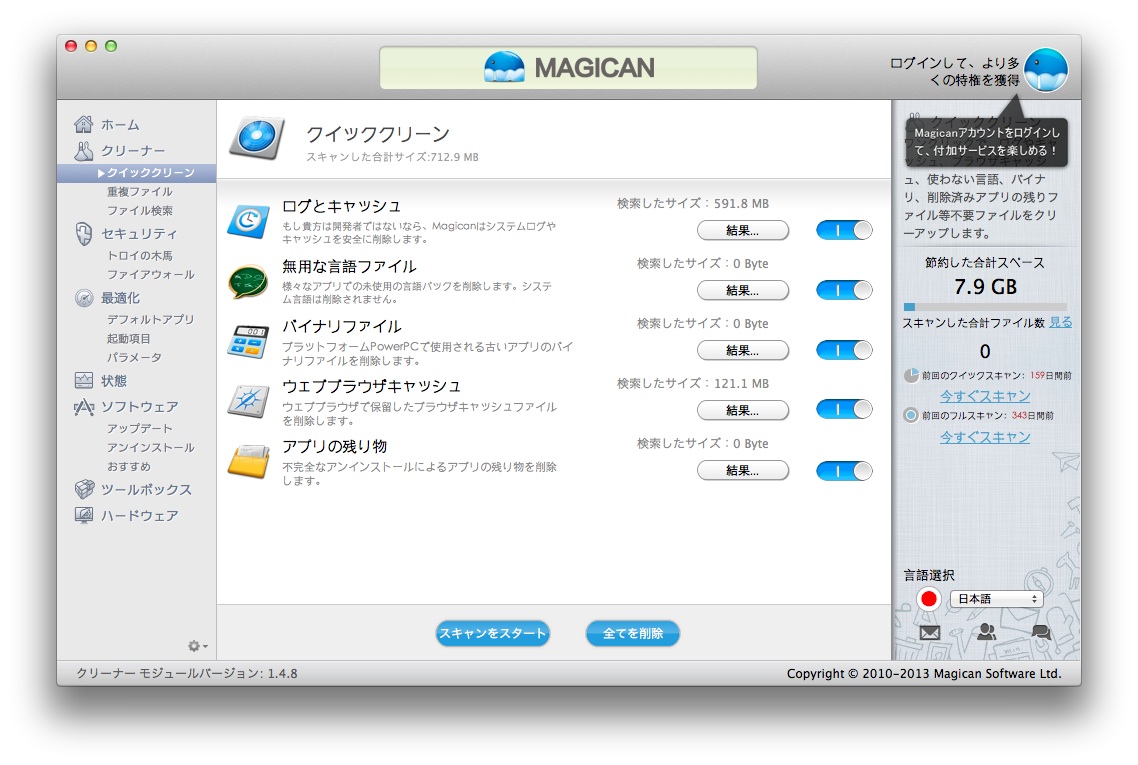This screenshot has height=765, width=1138.
Task: Click the quick scan pie clock icon
Action: tap(912, 375)
